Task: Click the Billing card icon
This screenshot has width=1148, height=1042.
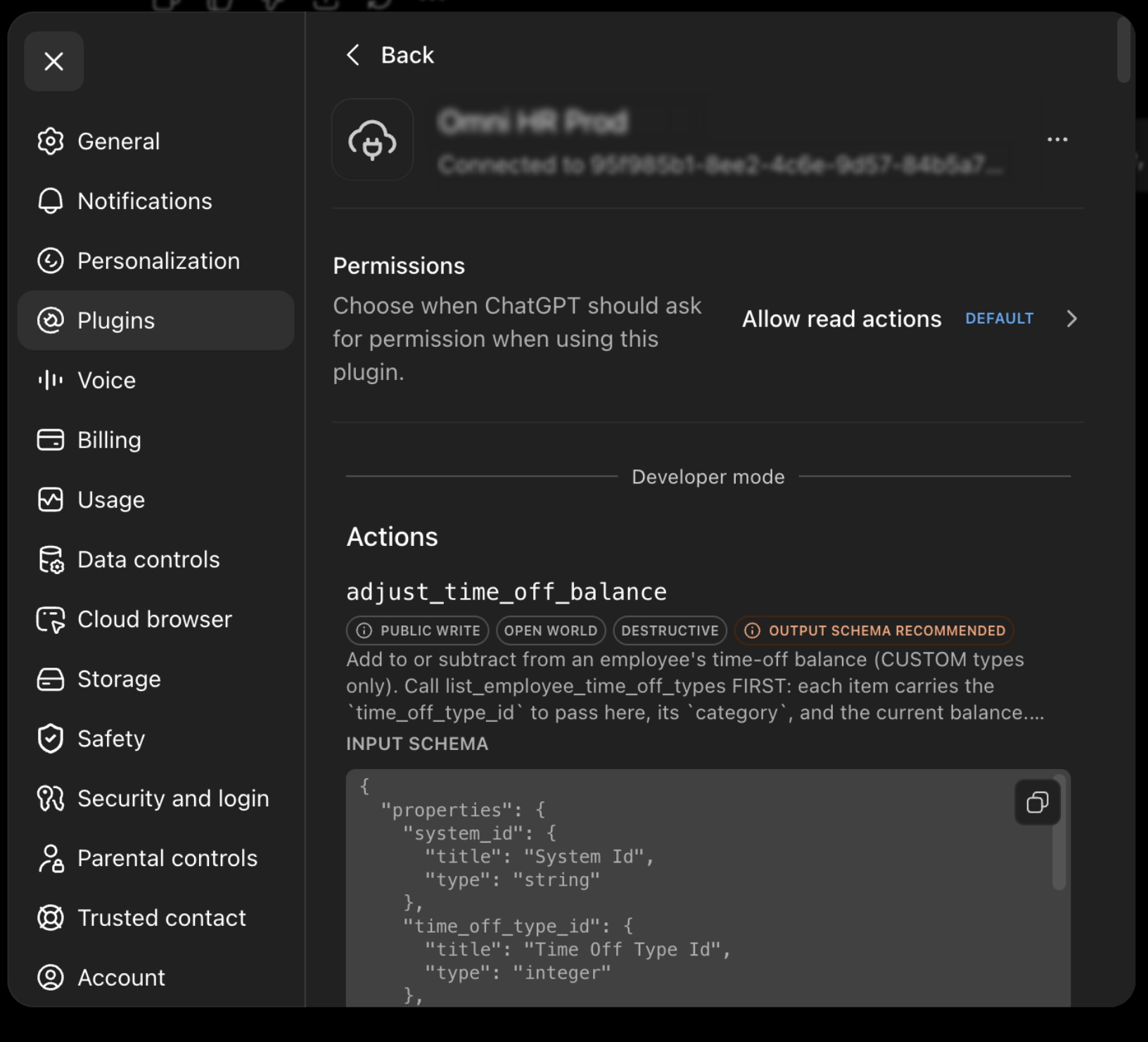Action: coord(51,440)
